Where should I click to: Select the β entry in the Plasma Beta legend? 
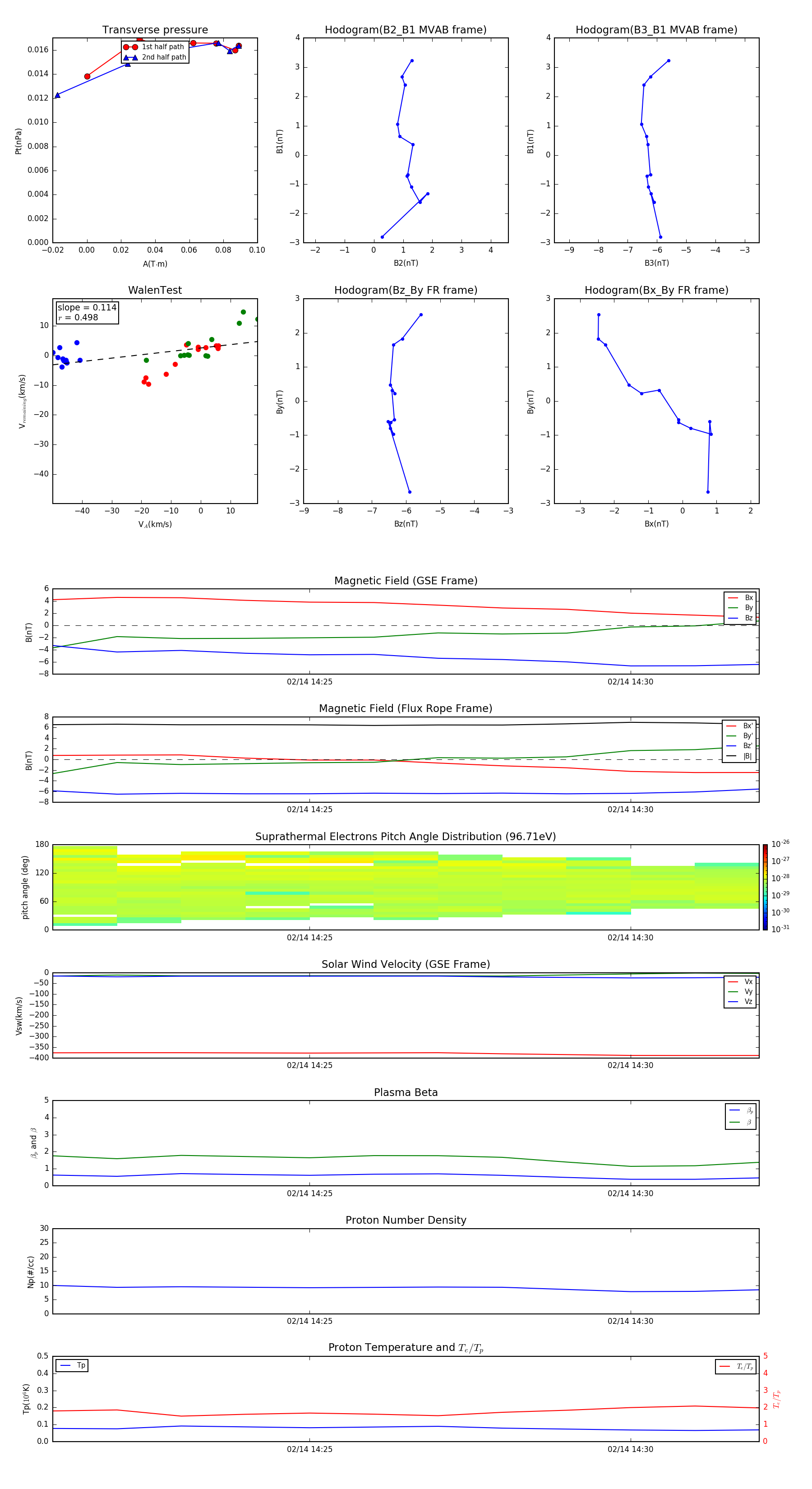pyautogui.click(x=741, y=1123)
